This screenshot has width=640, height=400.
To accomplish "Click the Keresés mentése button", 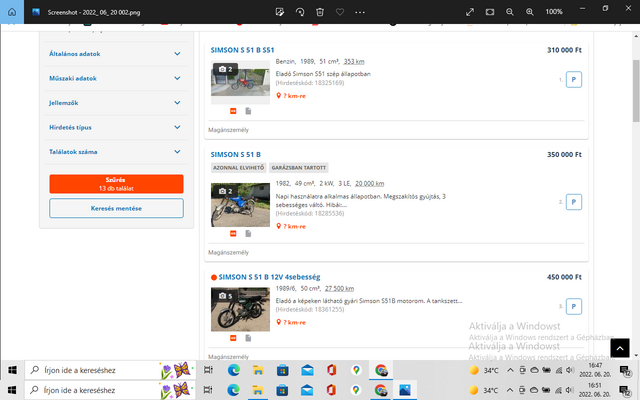I will (116, 208).
